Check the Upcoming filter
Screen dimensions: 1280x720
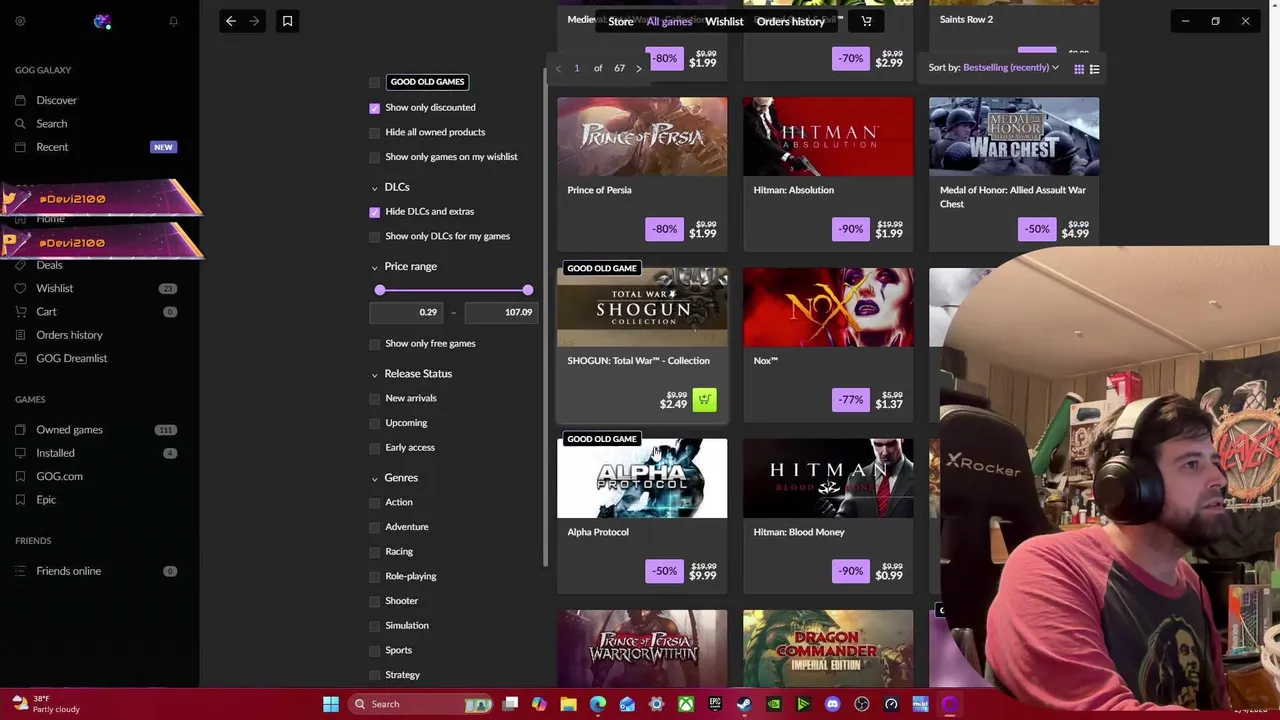375,423
